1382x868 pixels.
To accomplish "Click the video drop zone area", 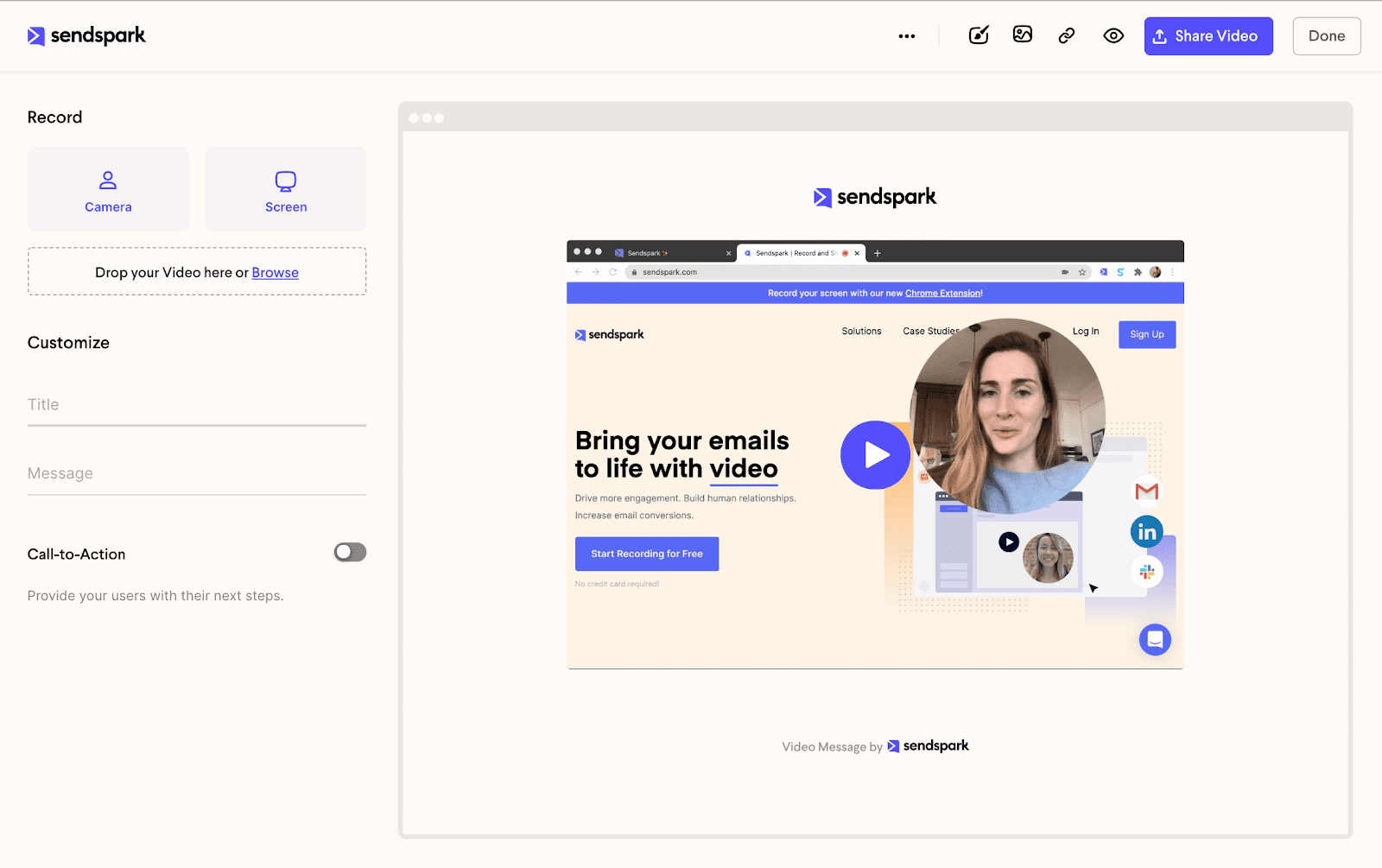I will (197, 271).
